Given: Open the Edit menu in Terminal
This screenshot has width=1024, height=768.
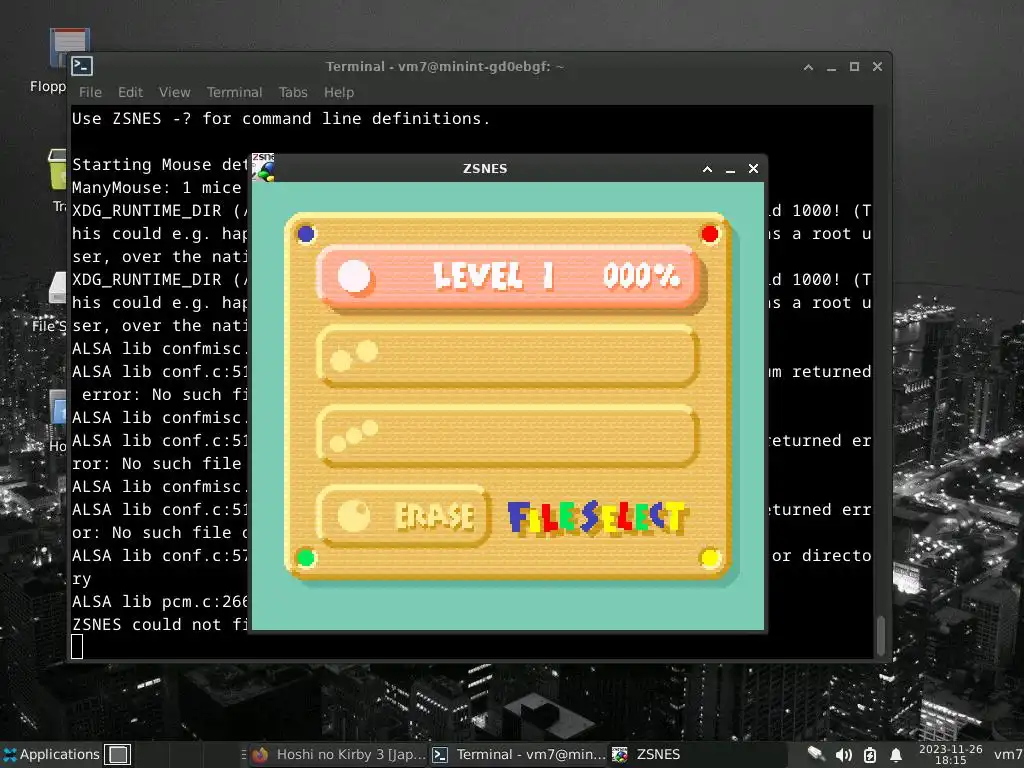Looking at the screenshot, I should click(130, 92).
